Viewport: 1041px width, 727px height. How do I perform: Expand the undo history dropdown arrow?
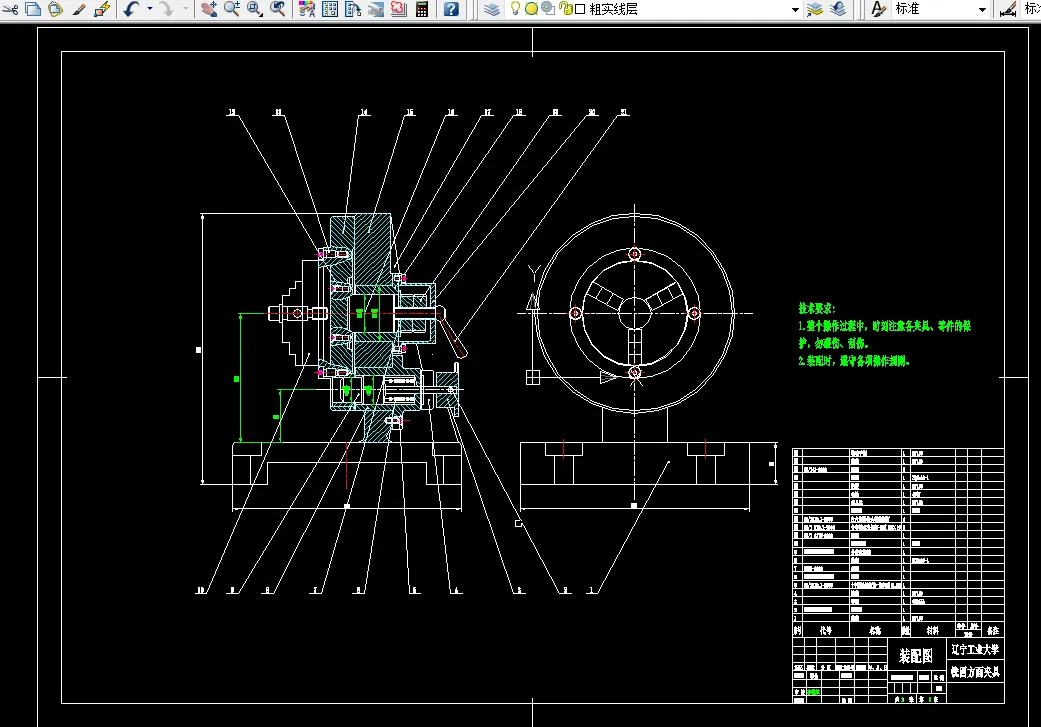pyautogui.click(x=149, y=9)
